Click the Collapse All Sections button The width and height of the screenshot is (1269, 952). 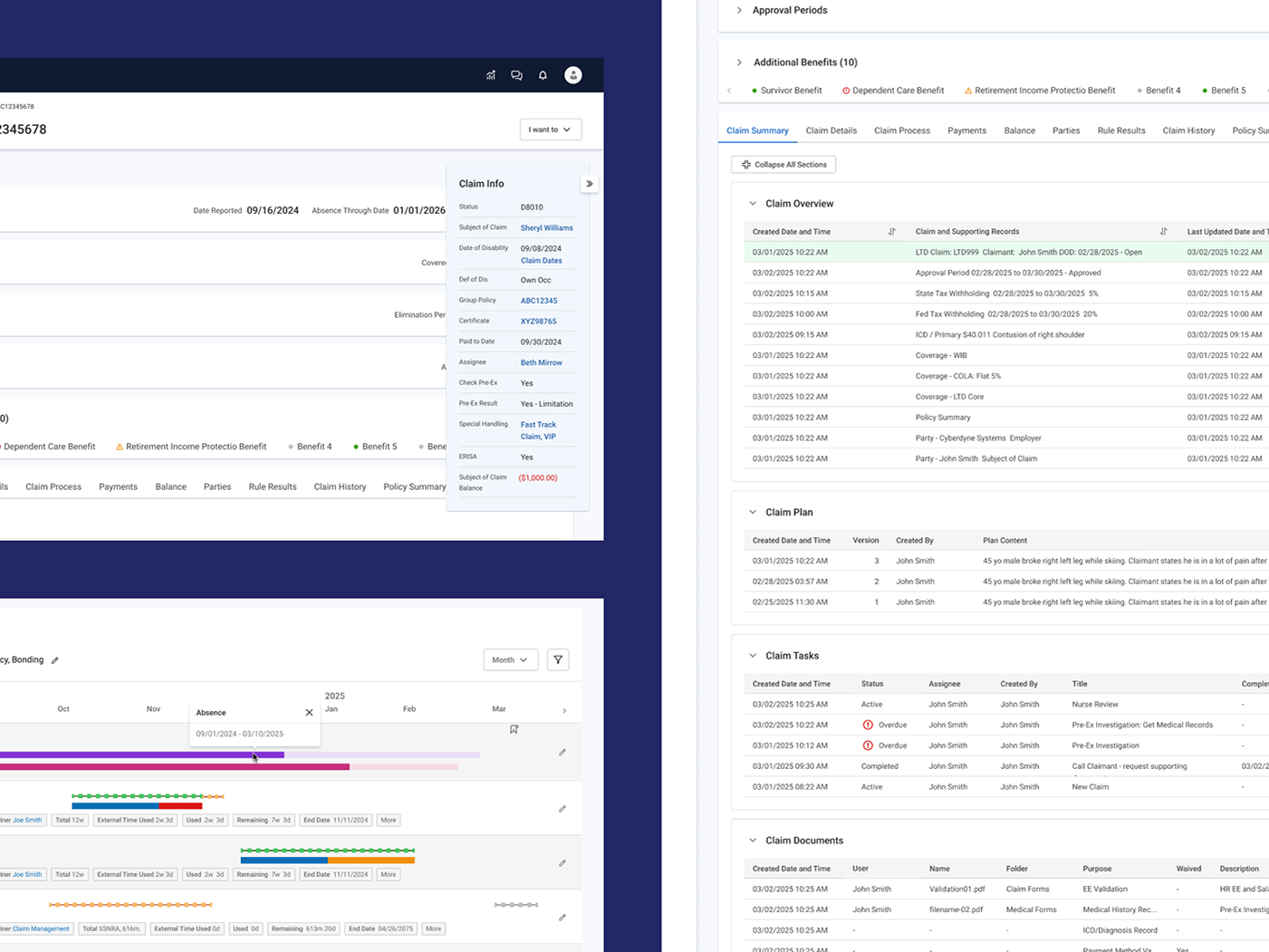click(784, 165)
